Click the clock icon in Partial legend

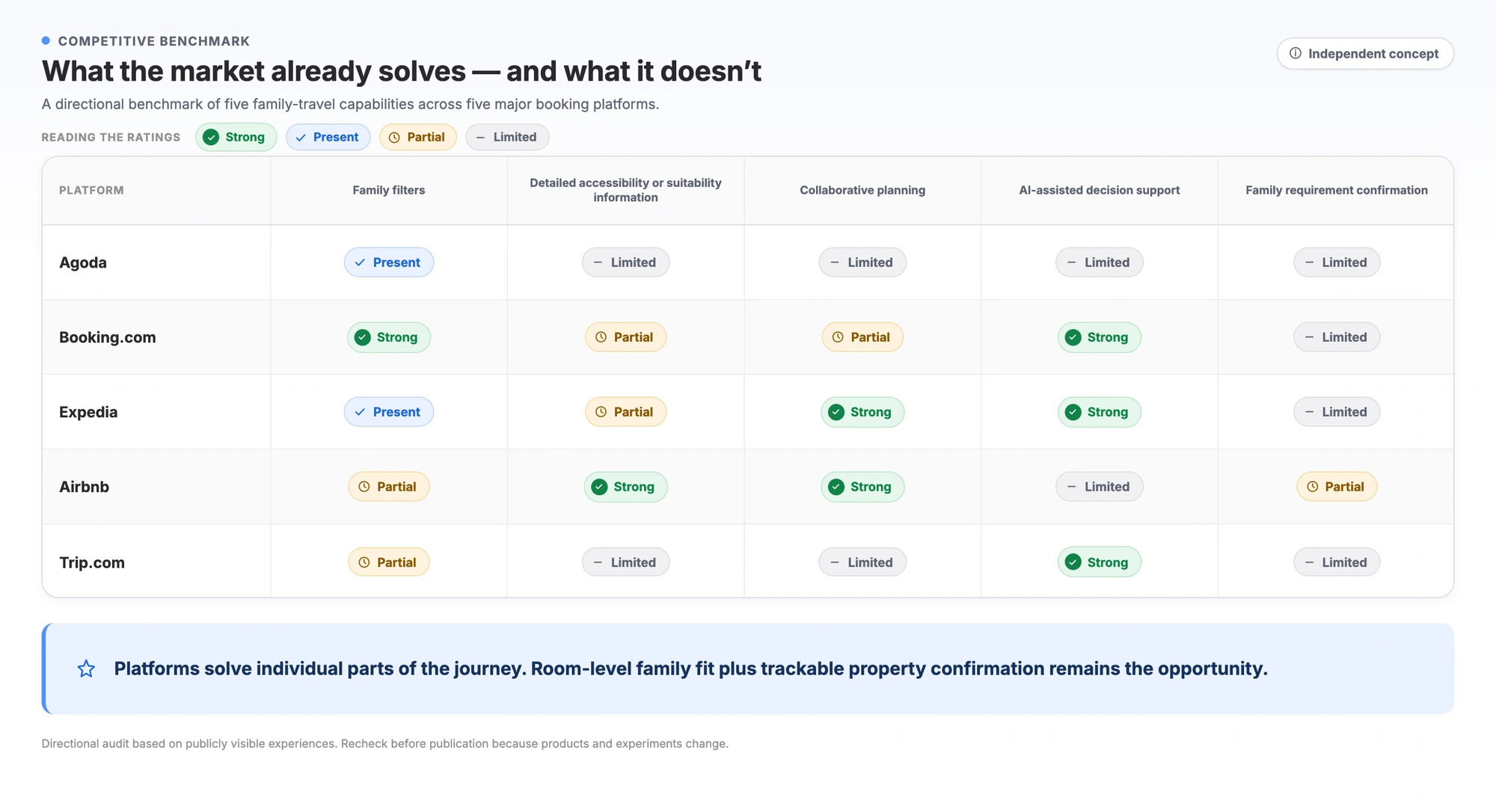pos(394,138)
